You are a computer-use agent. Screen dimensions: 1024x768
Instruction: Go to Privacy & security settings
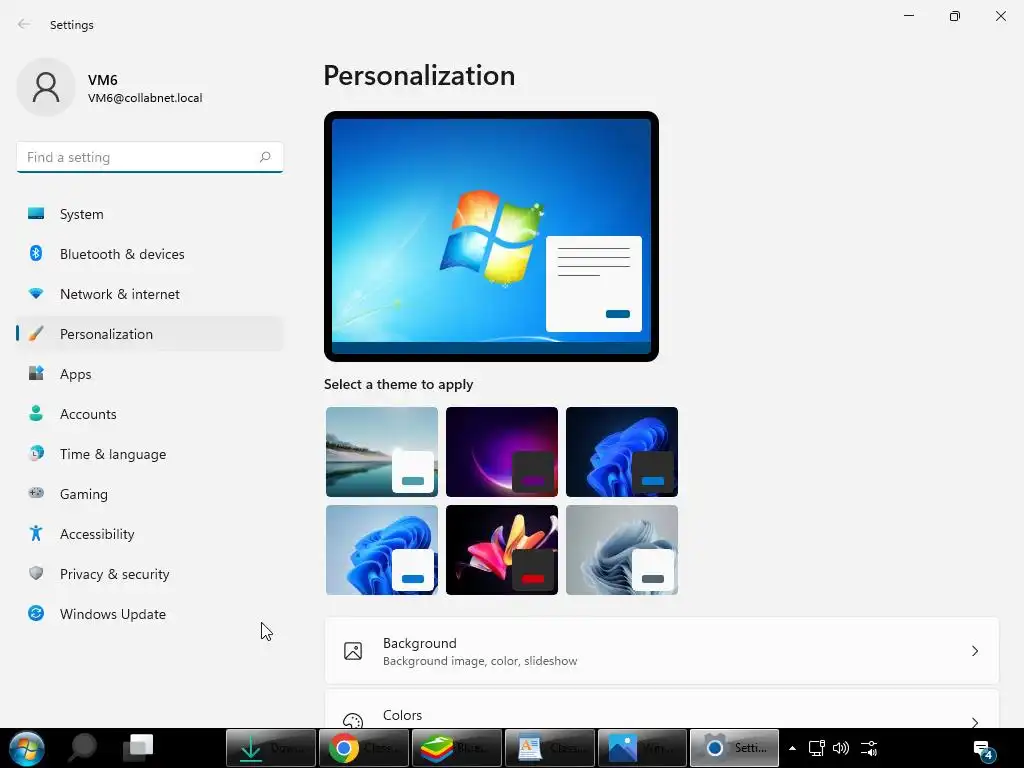[150, 574]
